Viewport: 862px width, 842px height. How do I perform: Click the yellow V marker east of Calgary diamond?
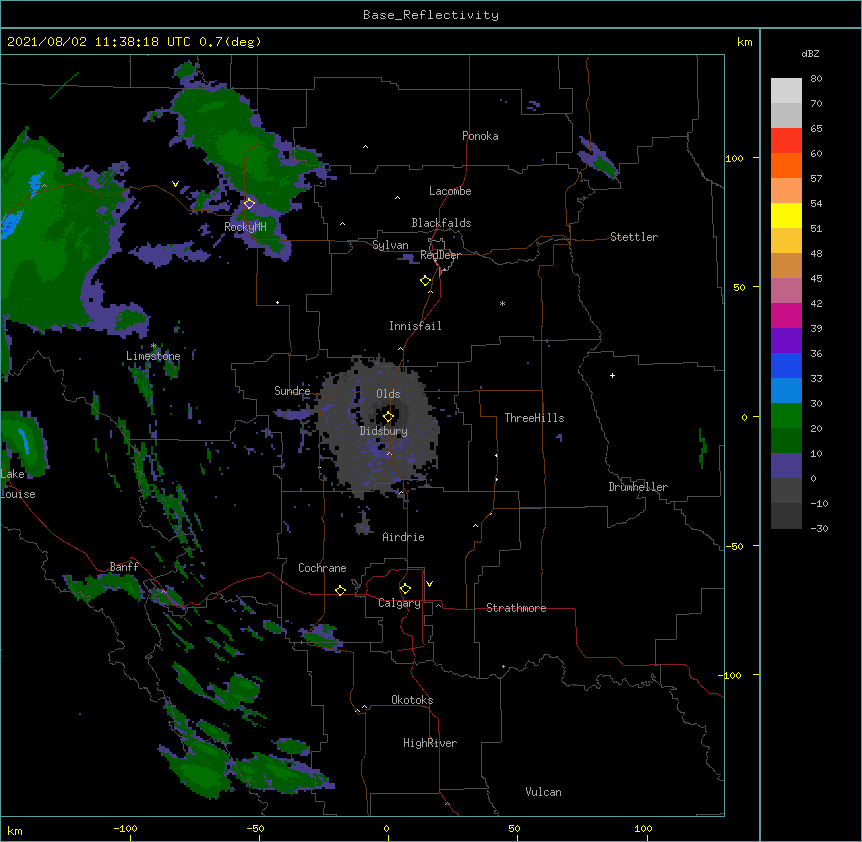click(429, 584)
